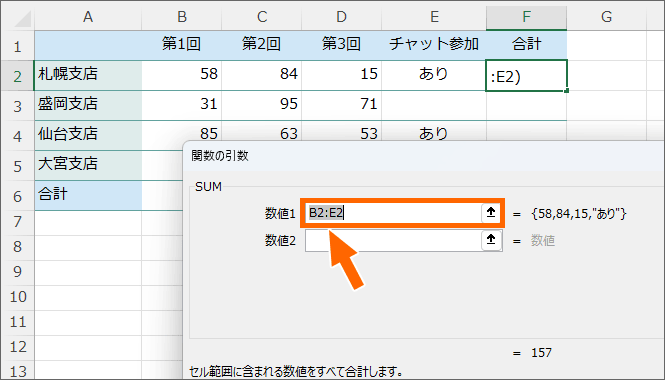Viewport: 665px width, 380px height.
Task: Click cell with value 53
Action: click(x=341, y=131)
